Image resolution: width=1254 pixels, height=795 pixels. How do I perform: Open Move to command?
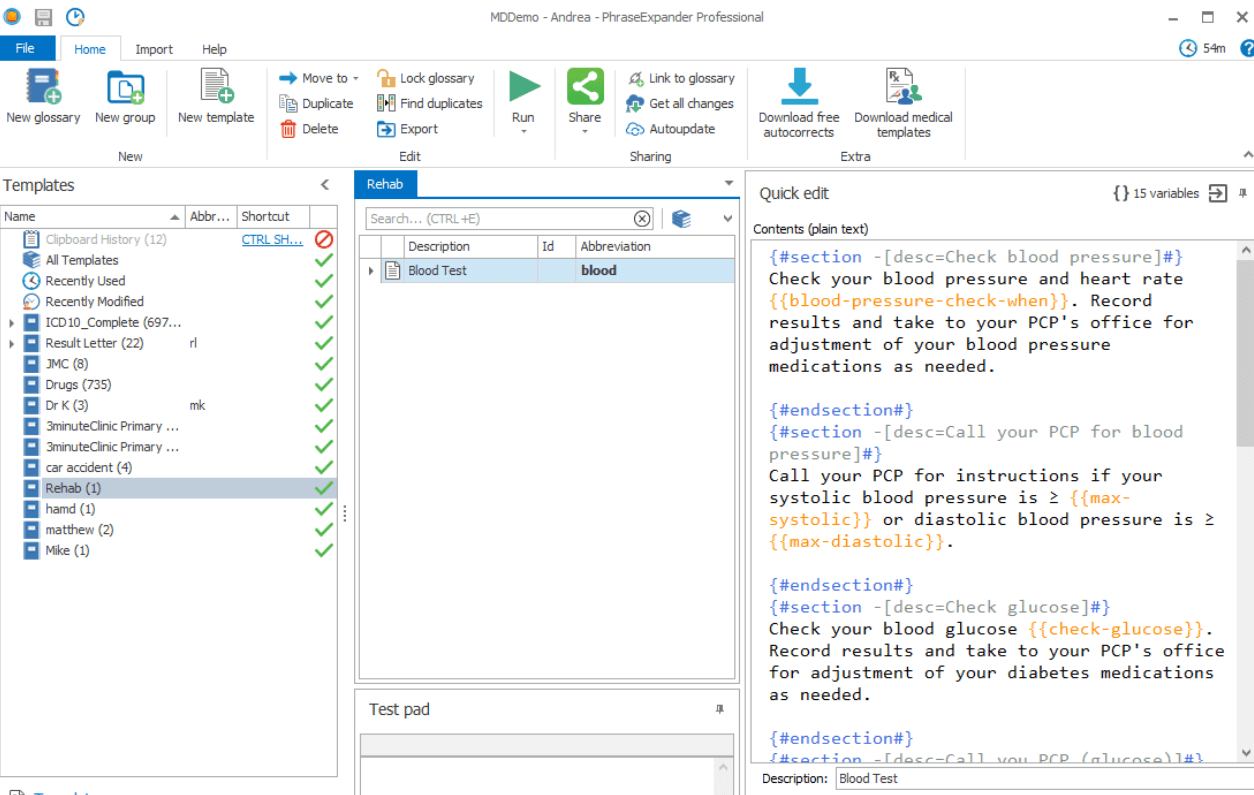318,78
